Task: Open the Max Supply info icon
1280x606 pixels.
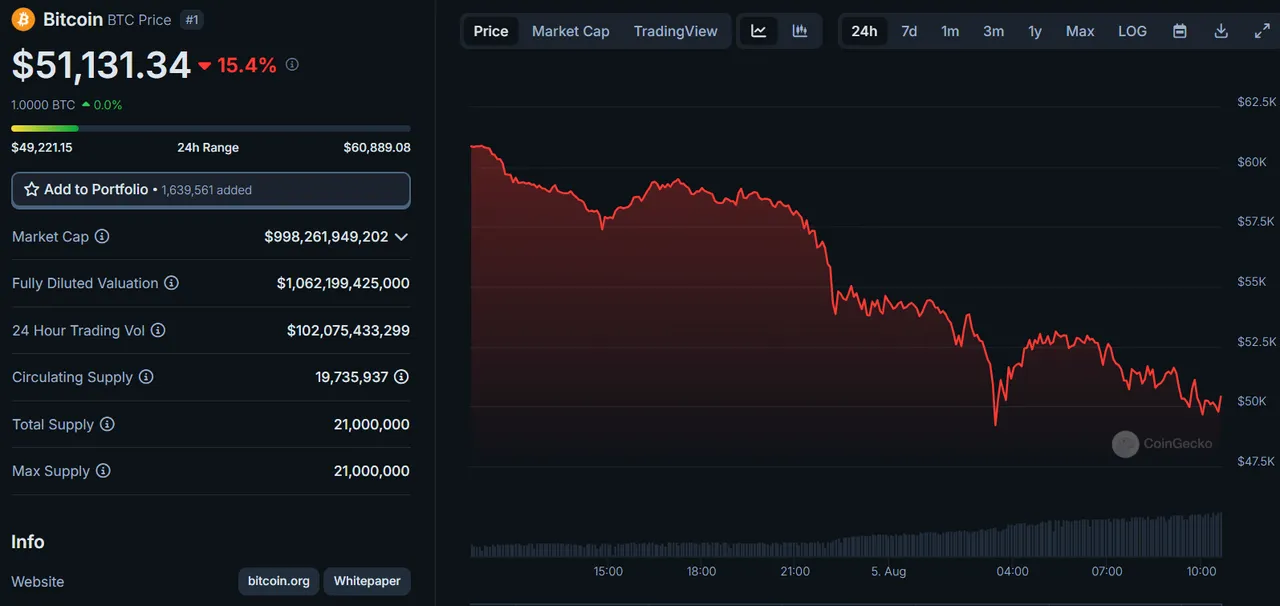Action: point(103,471)
